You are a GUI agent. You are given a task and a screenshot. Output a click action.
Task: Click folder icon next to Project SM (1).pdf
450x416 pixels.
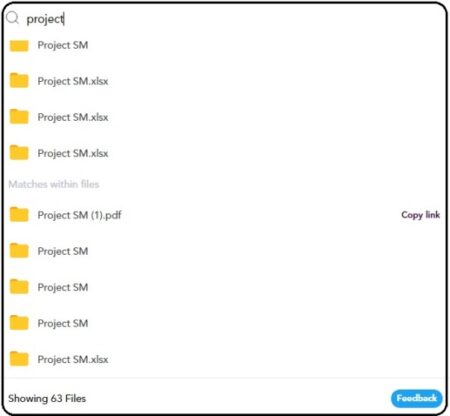(x=19, y=215)
